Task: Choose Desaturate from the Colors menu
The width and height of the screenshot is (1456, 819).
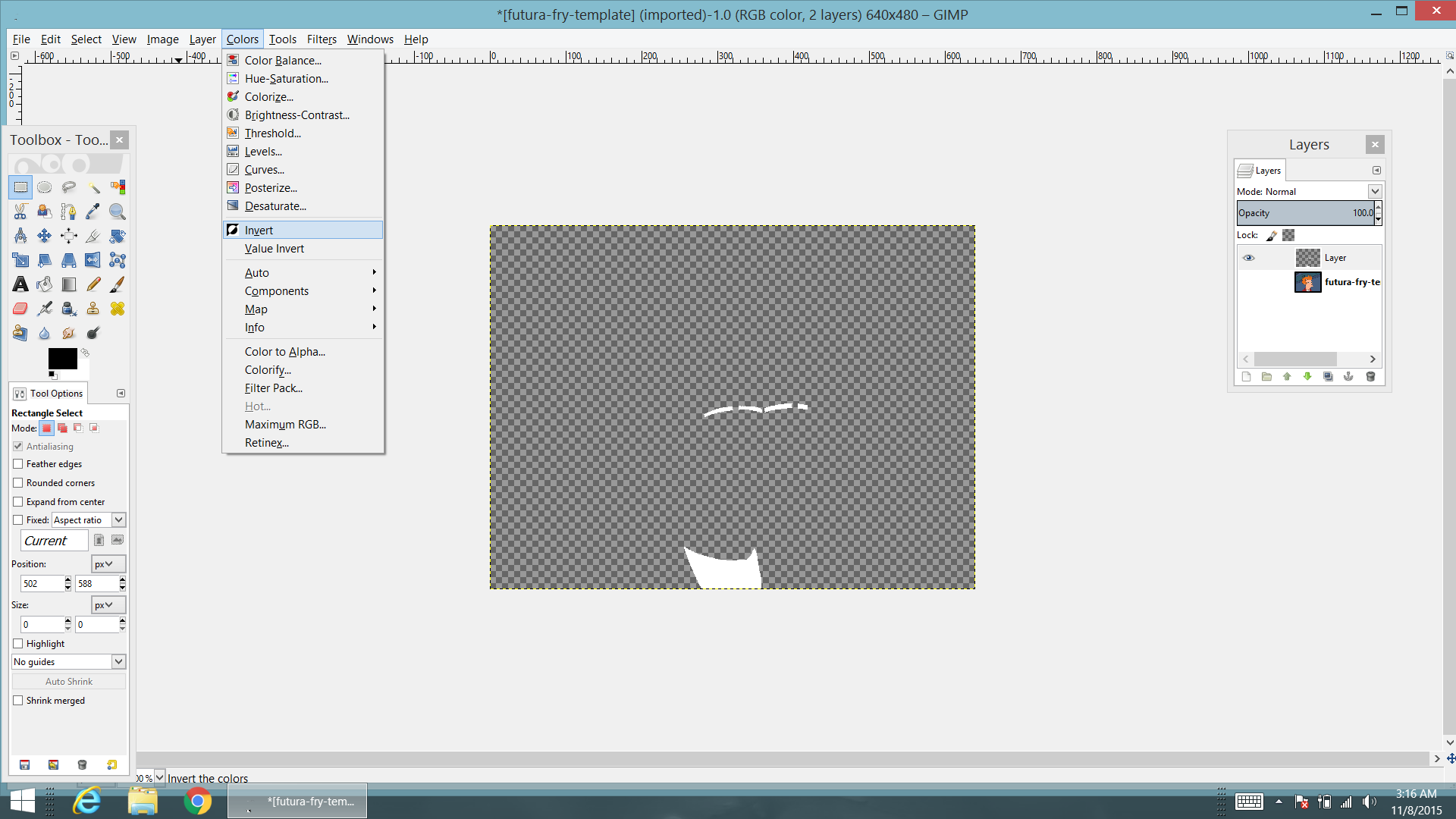Action: [x=303, y=206]
